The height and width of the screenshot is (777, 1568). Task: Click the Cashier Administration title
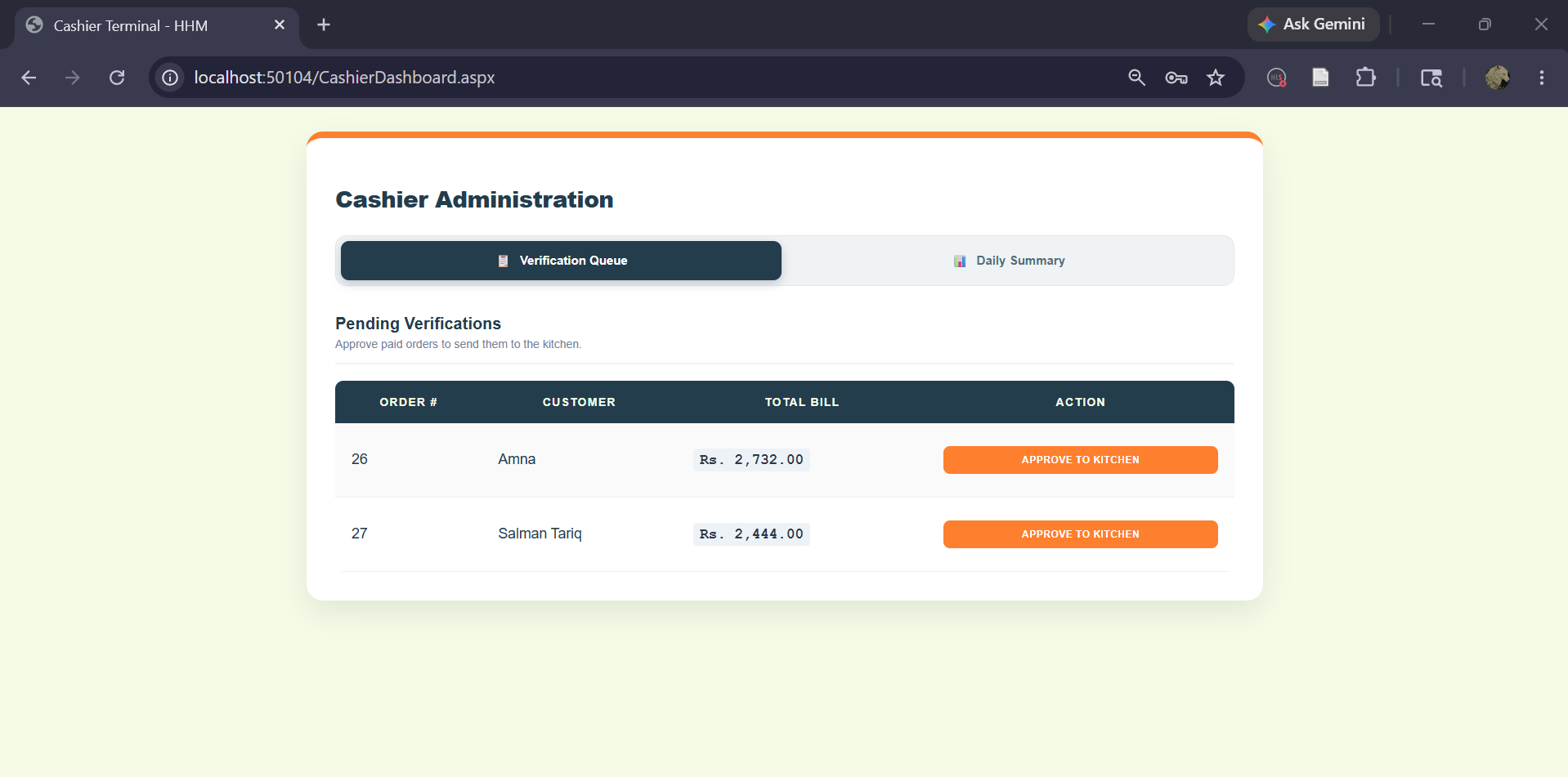pos(474,199)
